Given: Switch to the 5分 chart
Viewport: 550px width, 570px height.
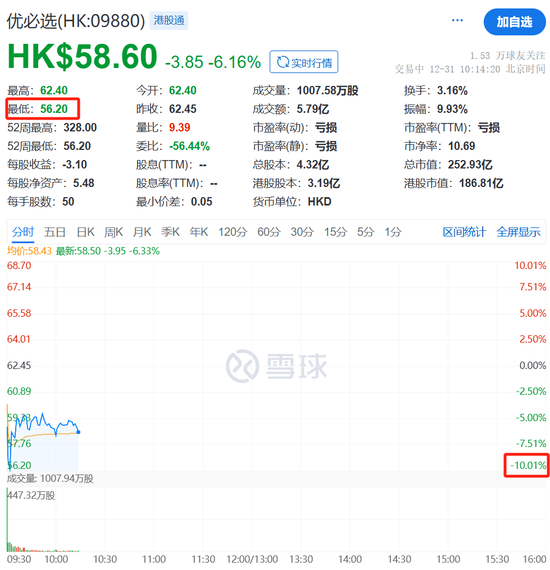Looking at the screenshot, I should tap(365, 232).
